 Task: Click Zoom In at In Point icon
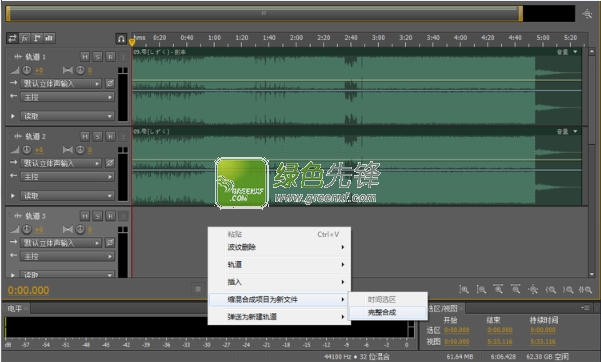[551, 290]
